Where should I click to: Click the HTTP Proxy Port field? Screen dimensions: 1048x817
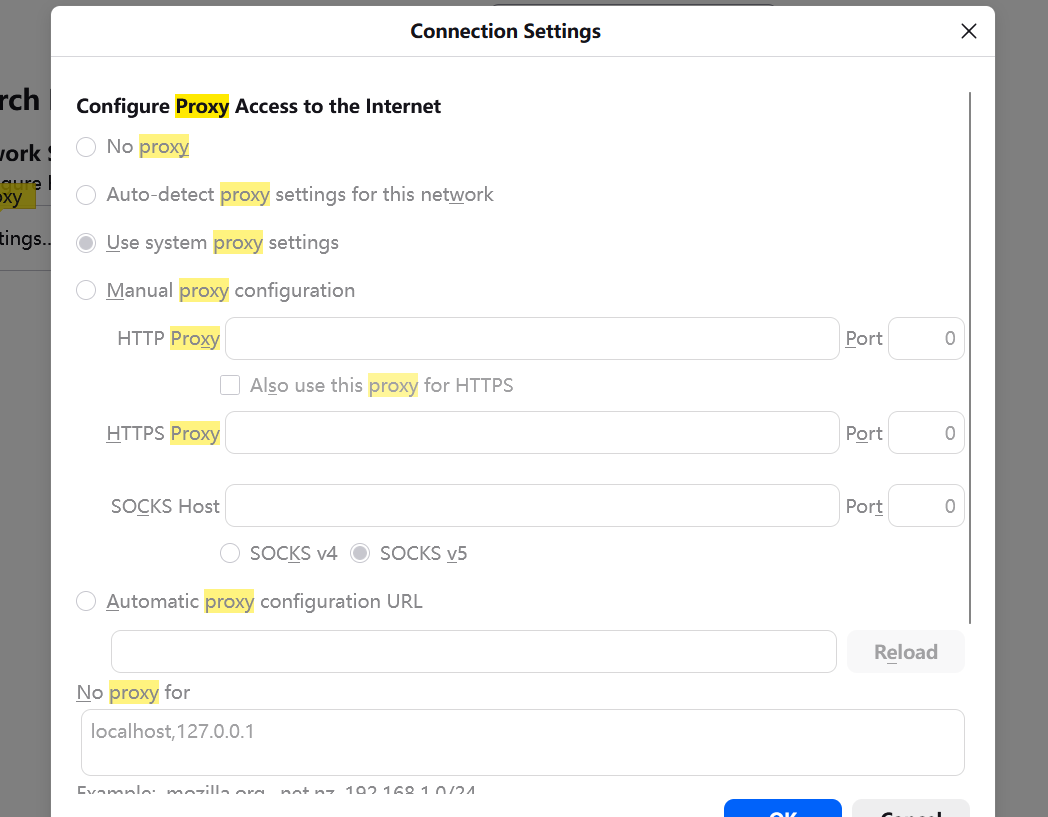pos(926,339)
